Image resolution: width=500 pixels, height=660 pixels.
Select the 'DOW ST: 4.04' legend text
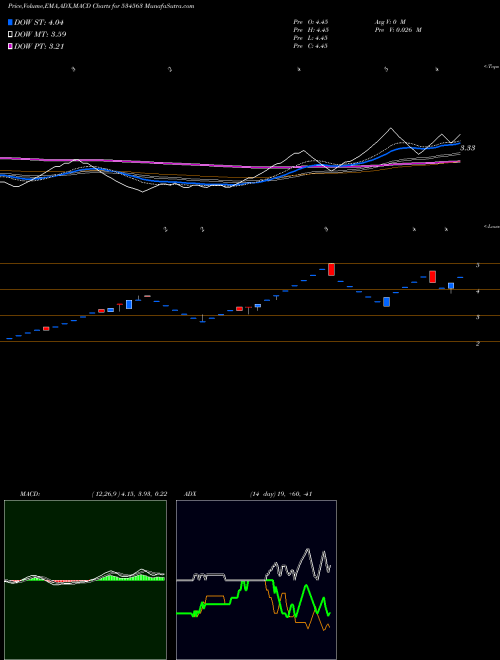tap(39, 23)
